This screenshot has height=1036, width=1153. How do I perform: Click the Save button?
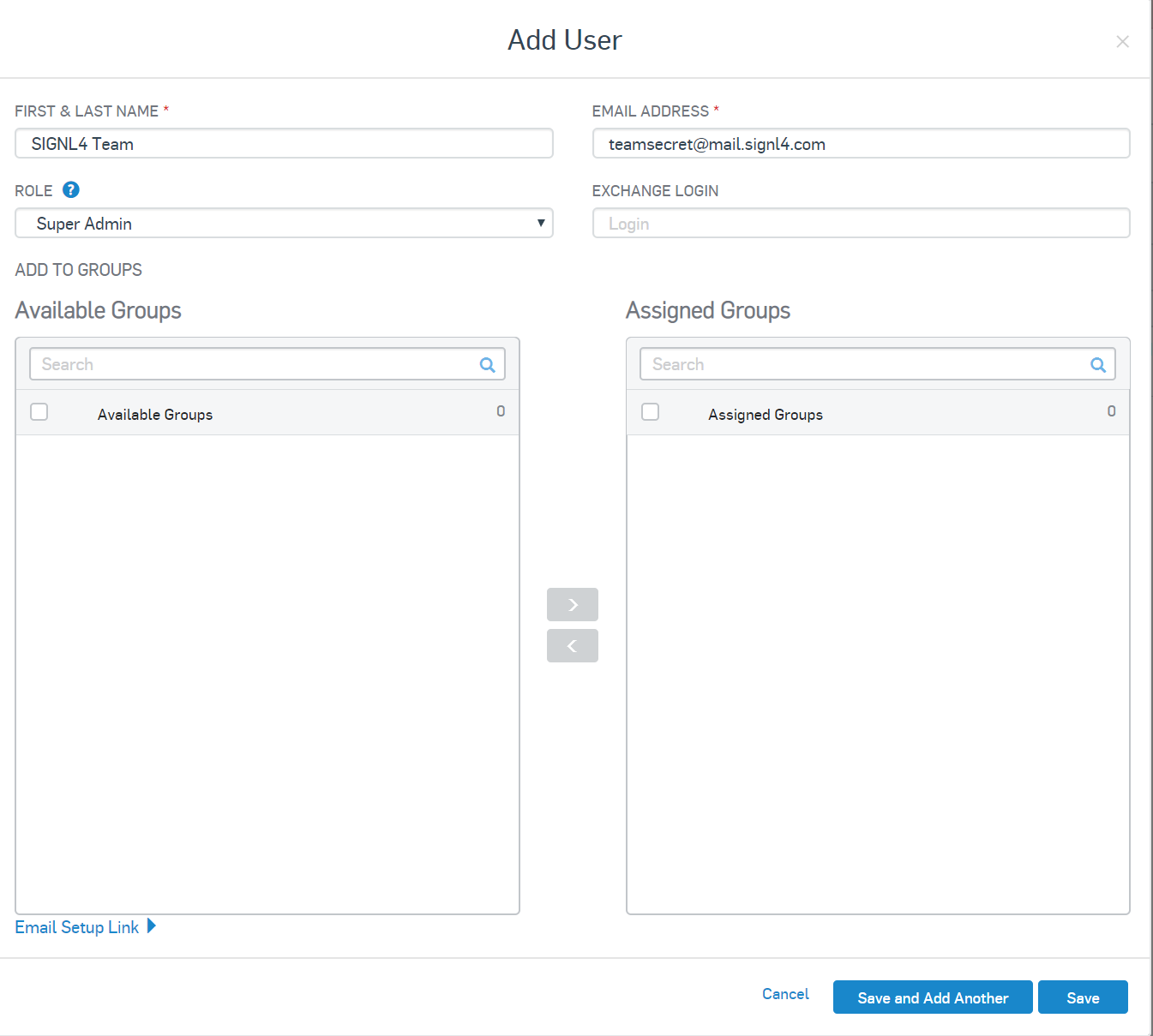pyautogui.click(x=1083, y=997)
